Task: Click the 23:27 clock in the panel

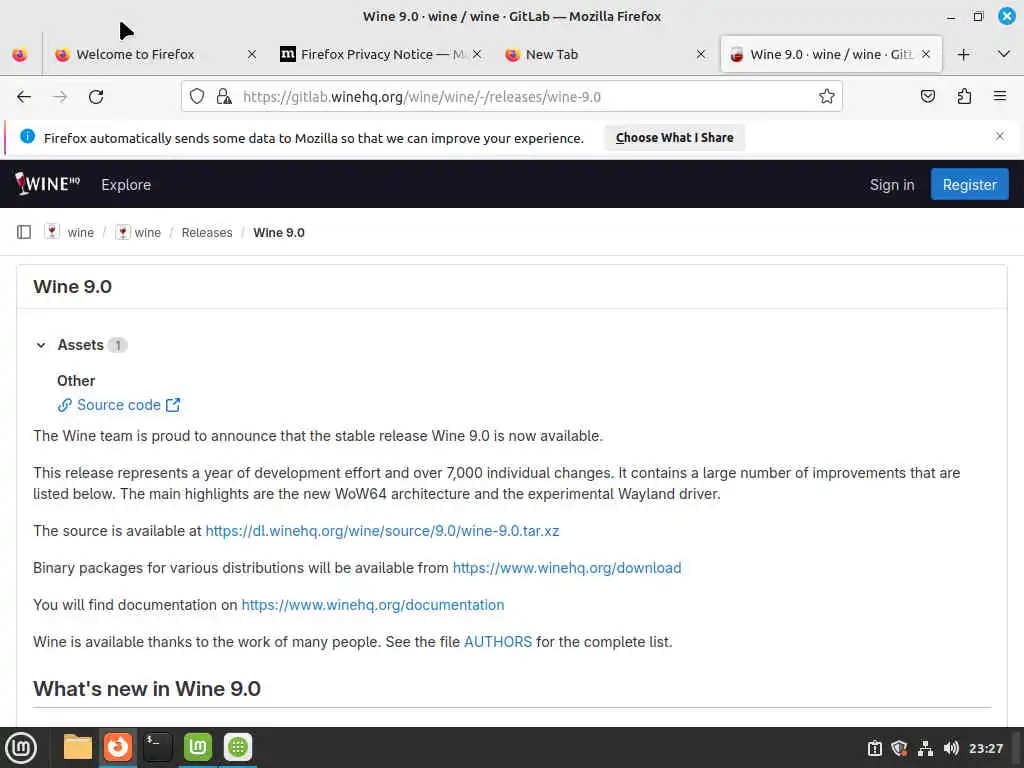Action: point(985,748)
